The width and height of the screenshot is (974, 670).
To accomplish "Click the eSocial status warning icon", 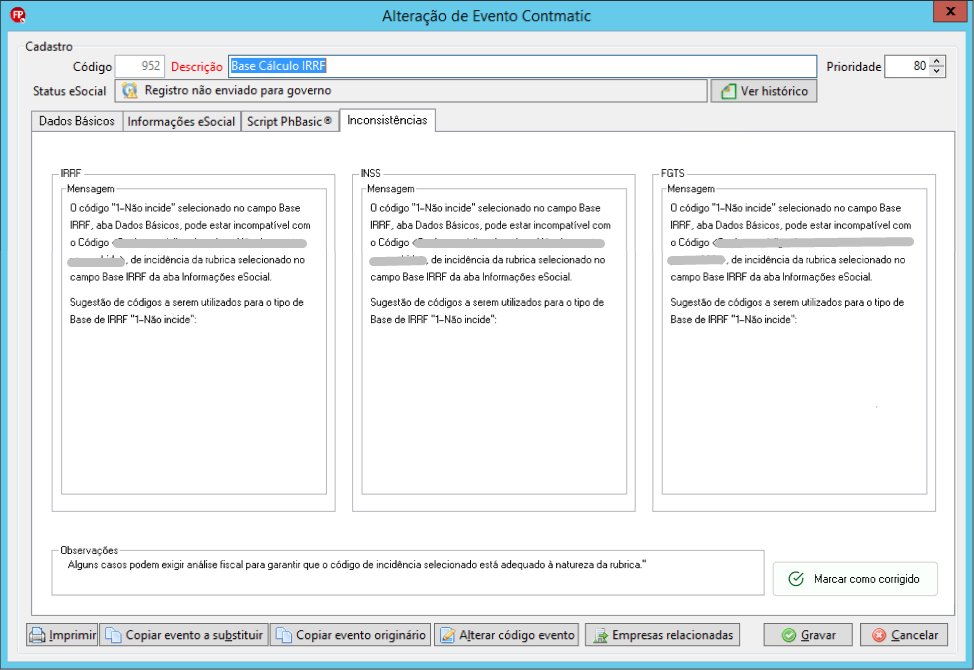I will (x=130, y=91).
